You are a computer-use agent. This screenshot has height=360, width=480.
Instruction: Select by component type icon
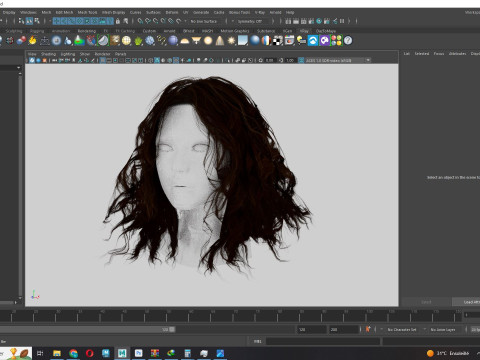tap(37, 21)
